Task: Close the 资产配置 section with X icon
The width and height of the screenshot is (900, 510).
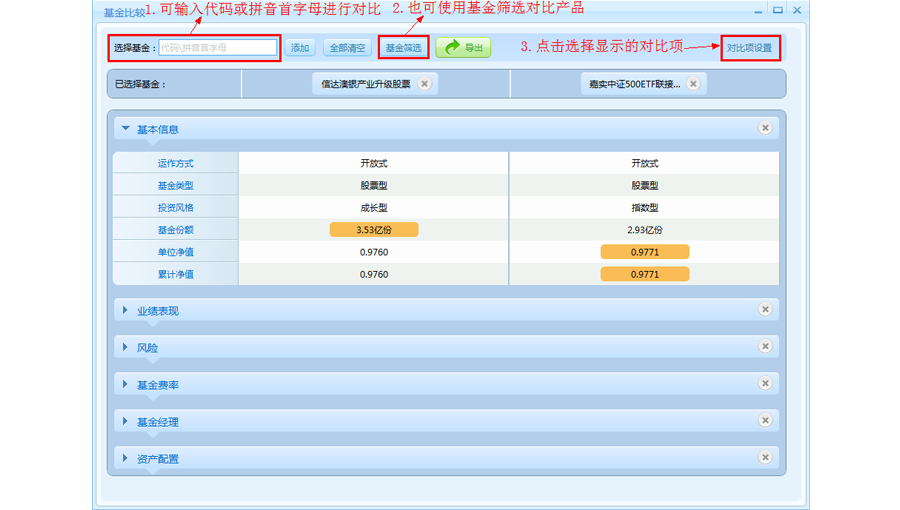Action: point(765,458)
